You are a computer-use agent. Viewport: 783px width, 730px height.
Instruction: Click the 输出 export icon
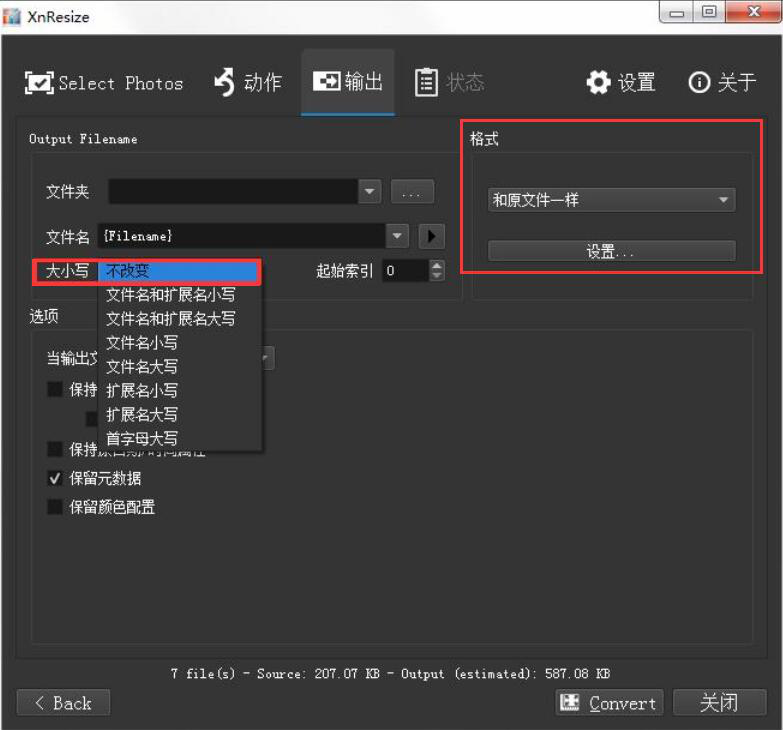pyautogui.click(x=327, y=81)
